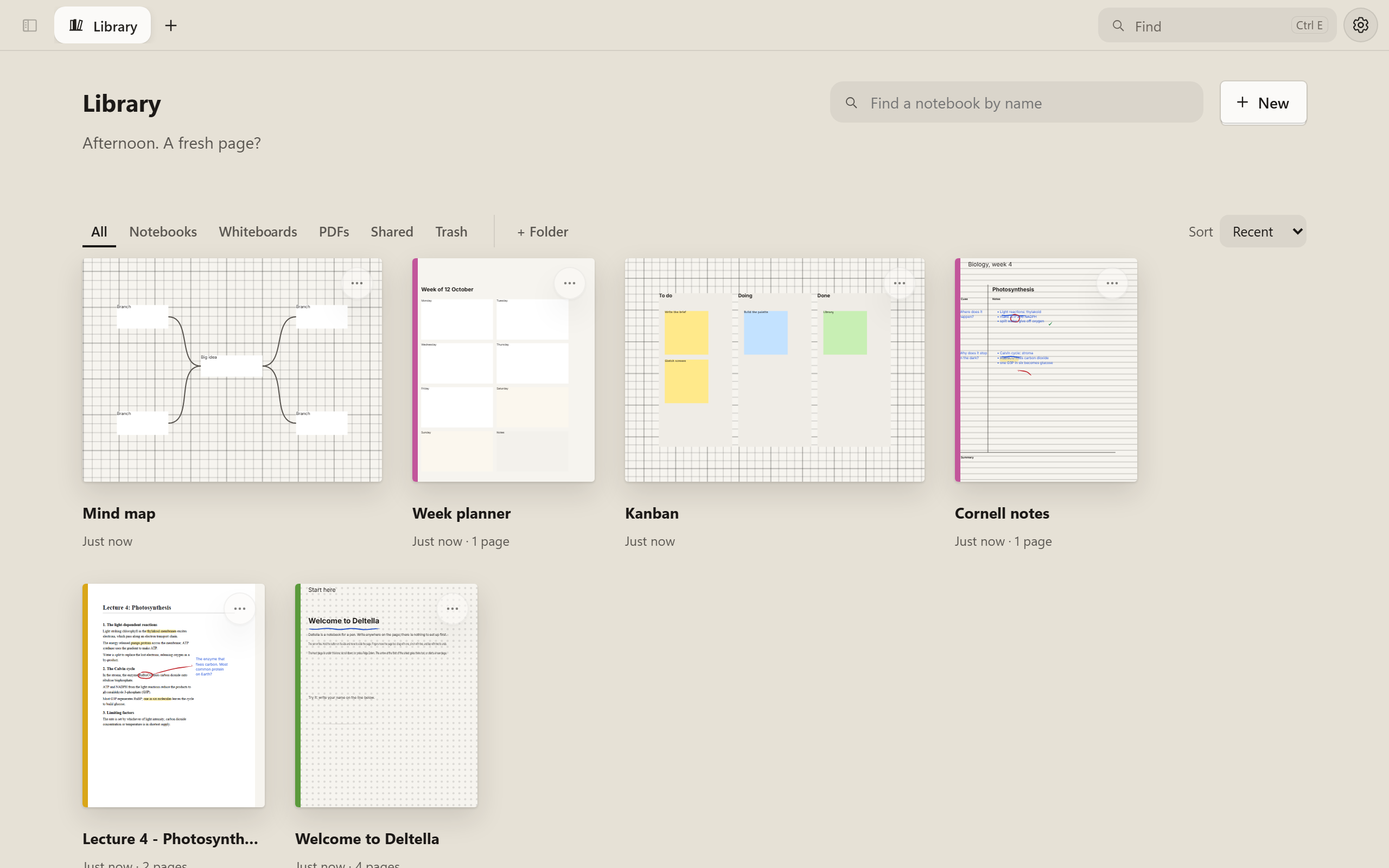Click the Lecture 4 - Photosynth... title
This screenshot has width=1389, height=868.
click(x=170, y=839)
